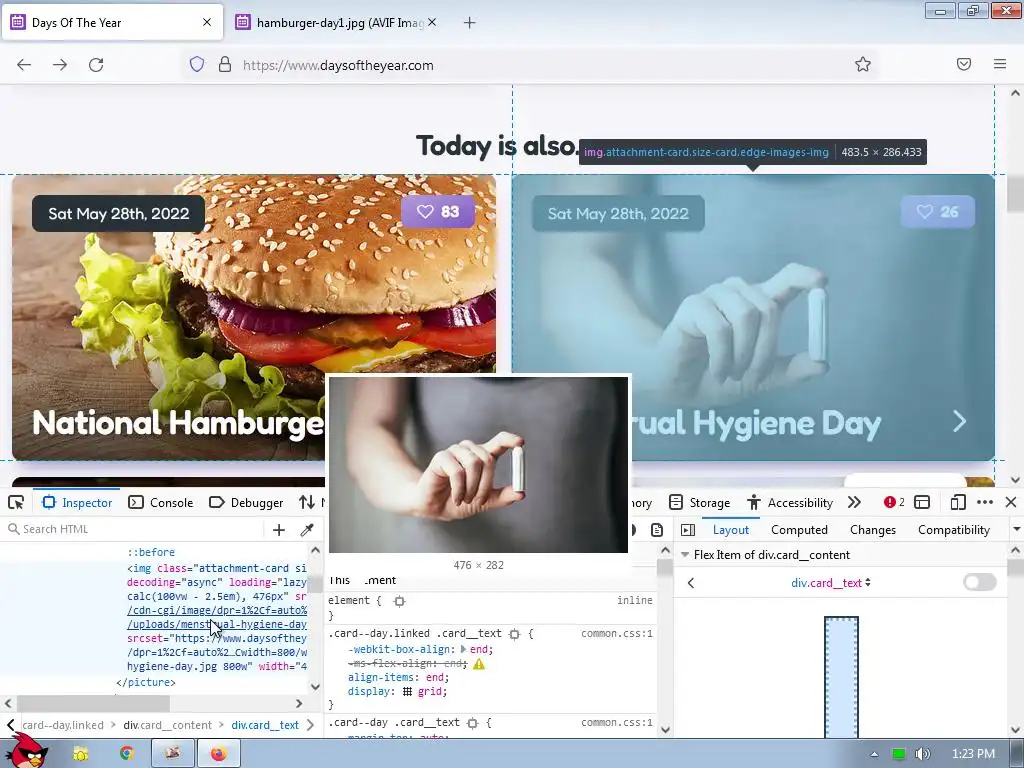Open common.css:1 for .card--day.linked rule
Image resolution: width=1024 pixels, height=768 pixels.
pyautogui.click(x=616, y=633)
